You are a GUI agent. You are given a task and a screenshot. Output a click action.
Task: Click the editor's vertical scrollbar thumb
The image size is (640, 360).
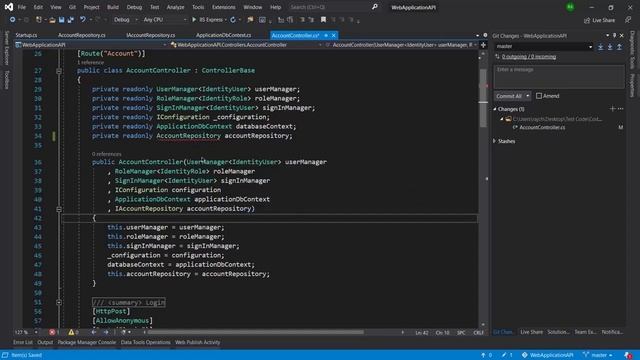tap(483, 98)
